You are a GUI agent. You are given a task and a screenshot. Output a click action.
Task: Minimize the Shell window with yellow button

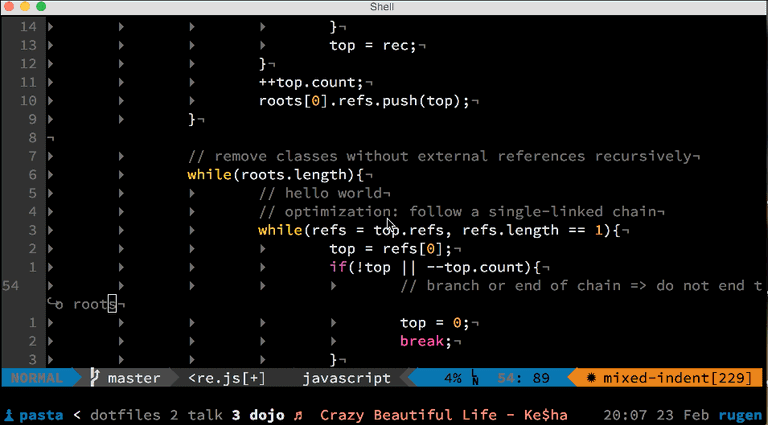click(25, 7)
